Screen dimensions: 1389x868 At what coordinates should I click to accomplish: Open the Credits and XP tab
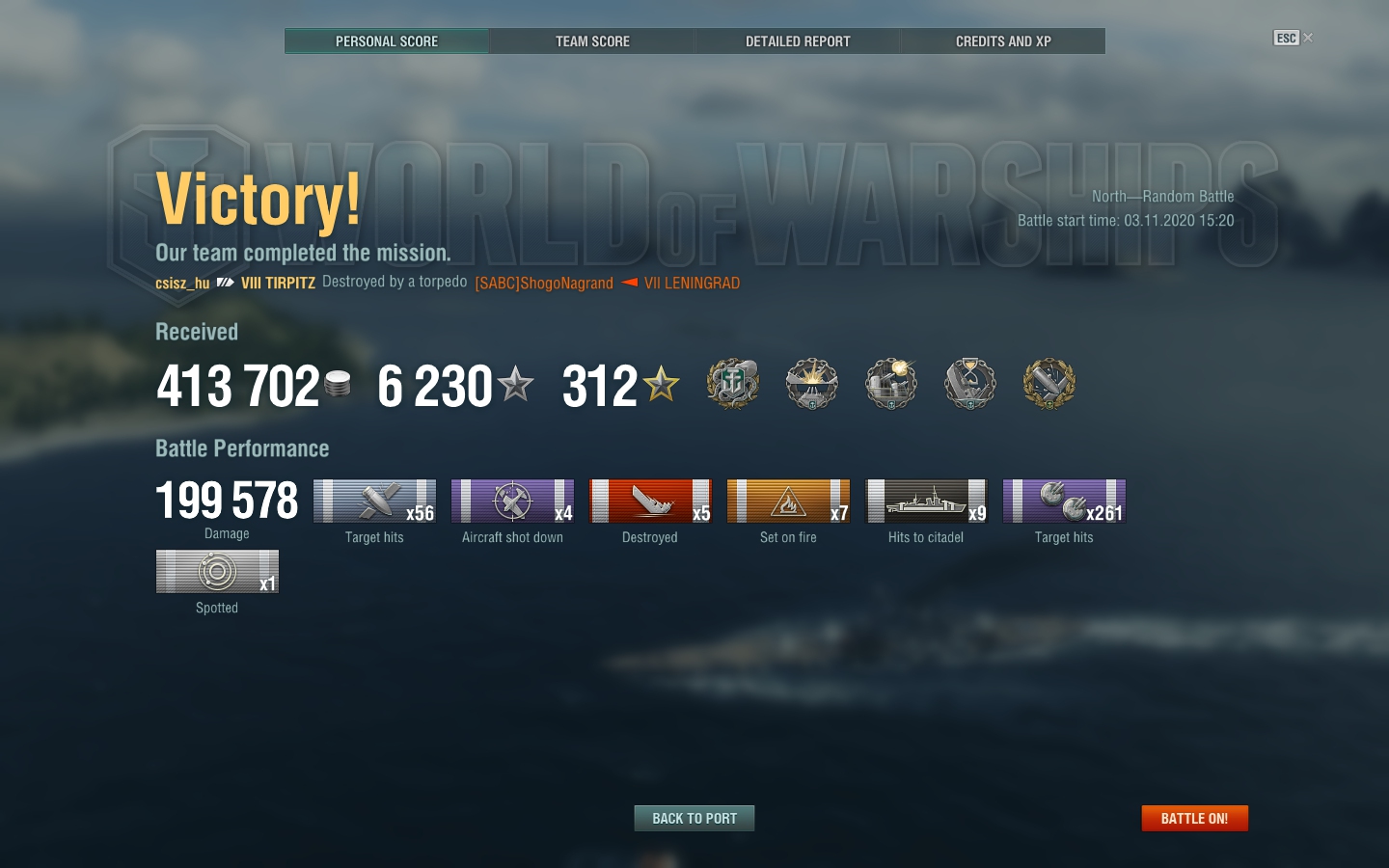1003,41
